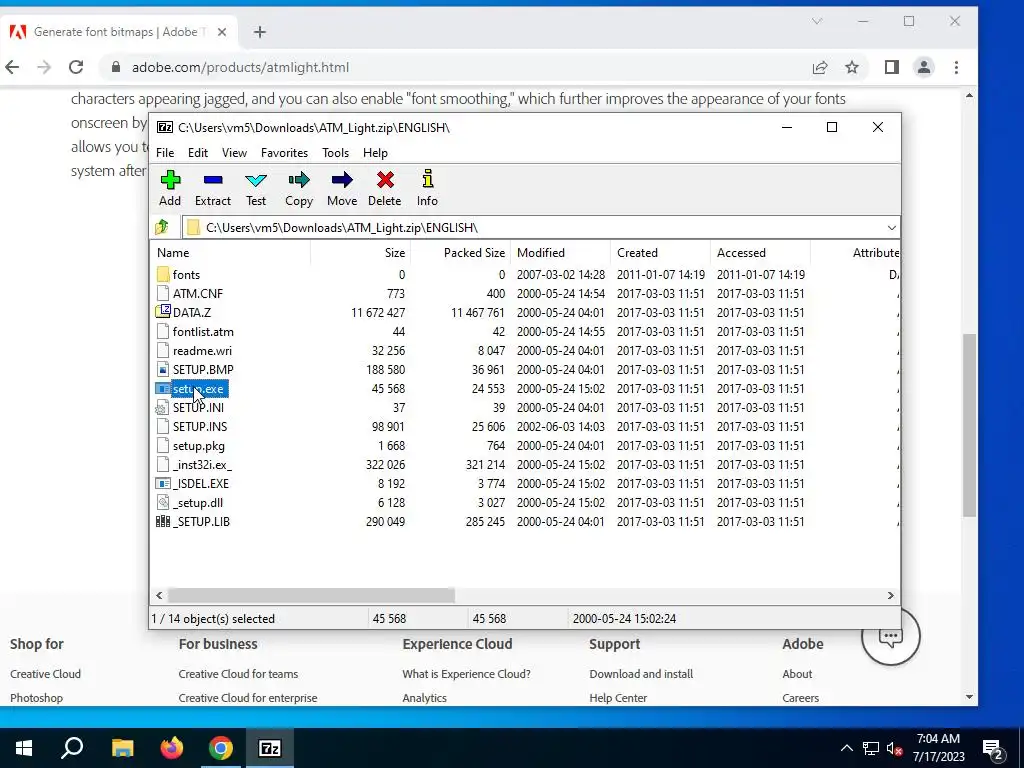Viewport: 1024px width, 768px height.
Task: Open the View menu in 7-Zip
Action: (234, 153)
